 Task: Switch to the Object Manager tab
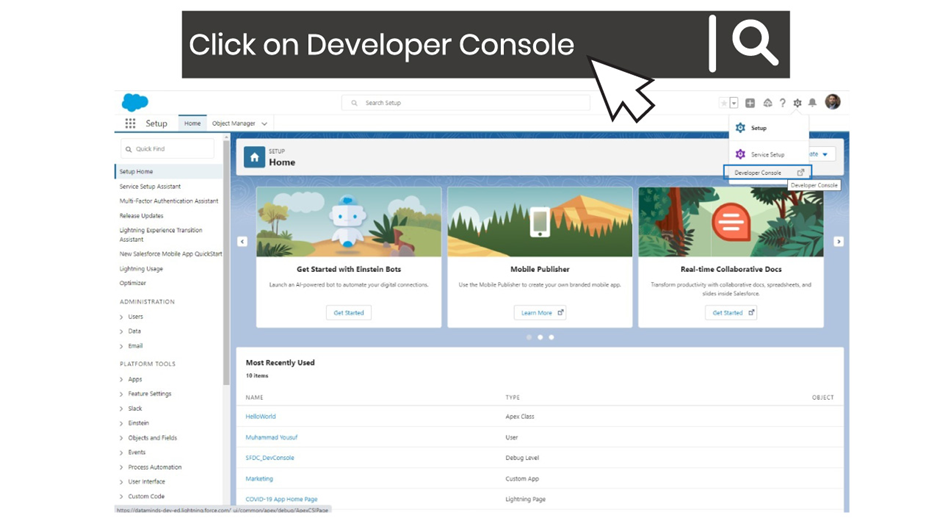(x=234, y=124)
